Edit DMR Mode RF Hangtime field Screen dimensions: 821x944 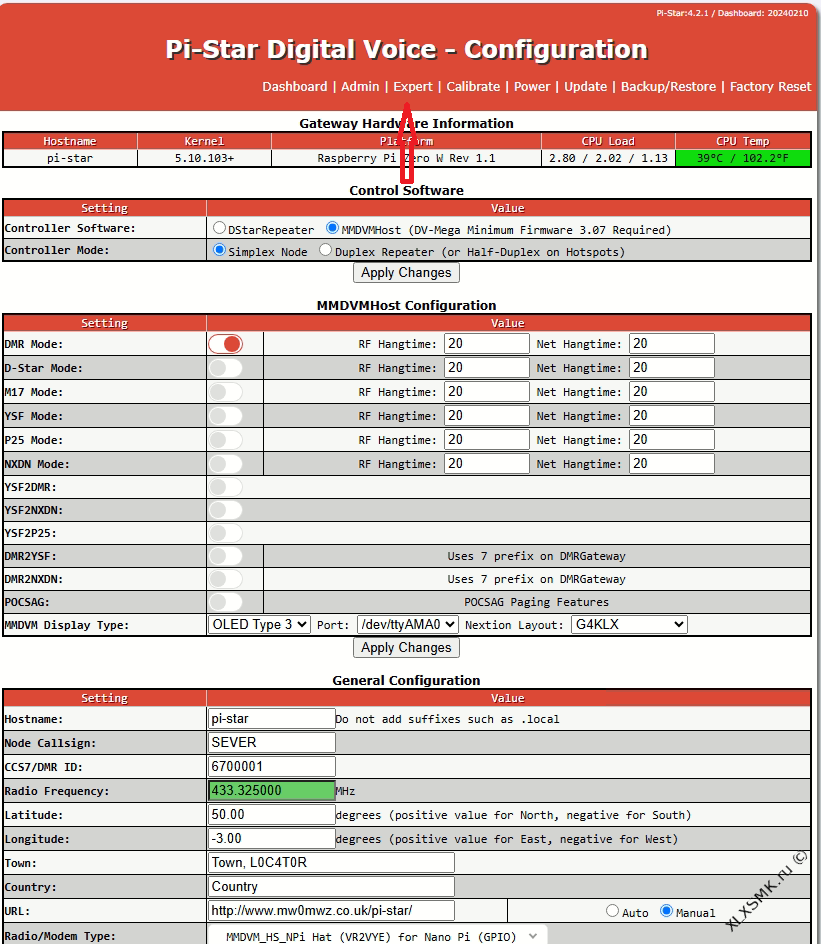[486, 344]
